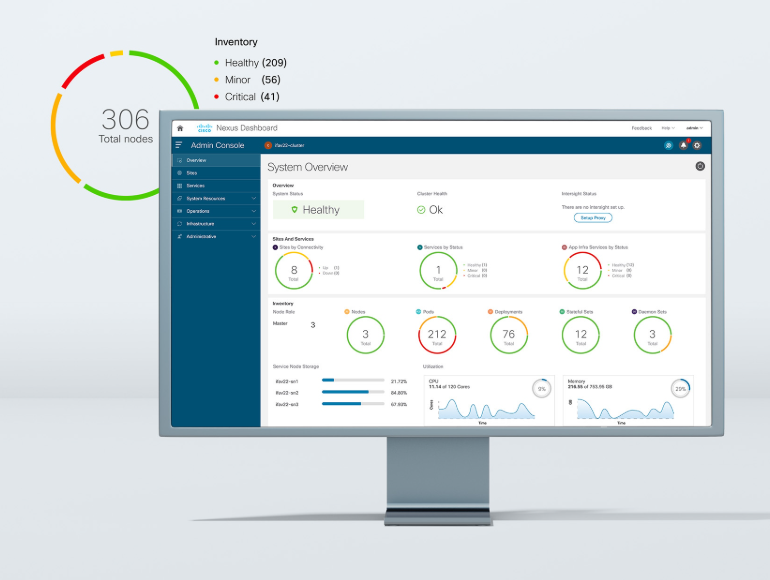The width and height of the screenshot is (770, 580).
Task: Click the teal circular icon beside the bell
Action: tap(668, 145)
